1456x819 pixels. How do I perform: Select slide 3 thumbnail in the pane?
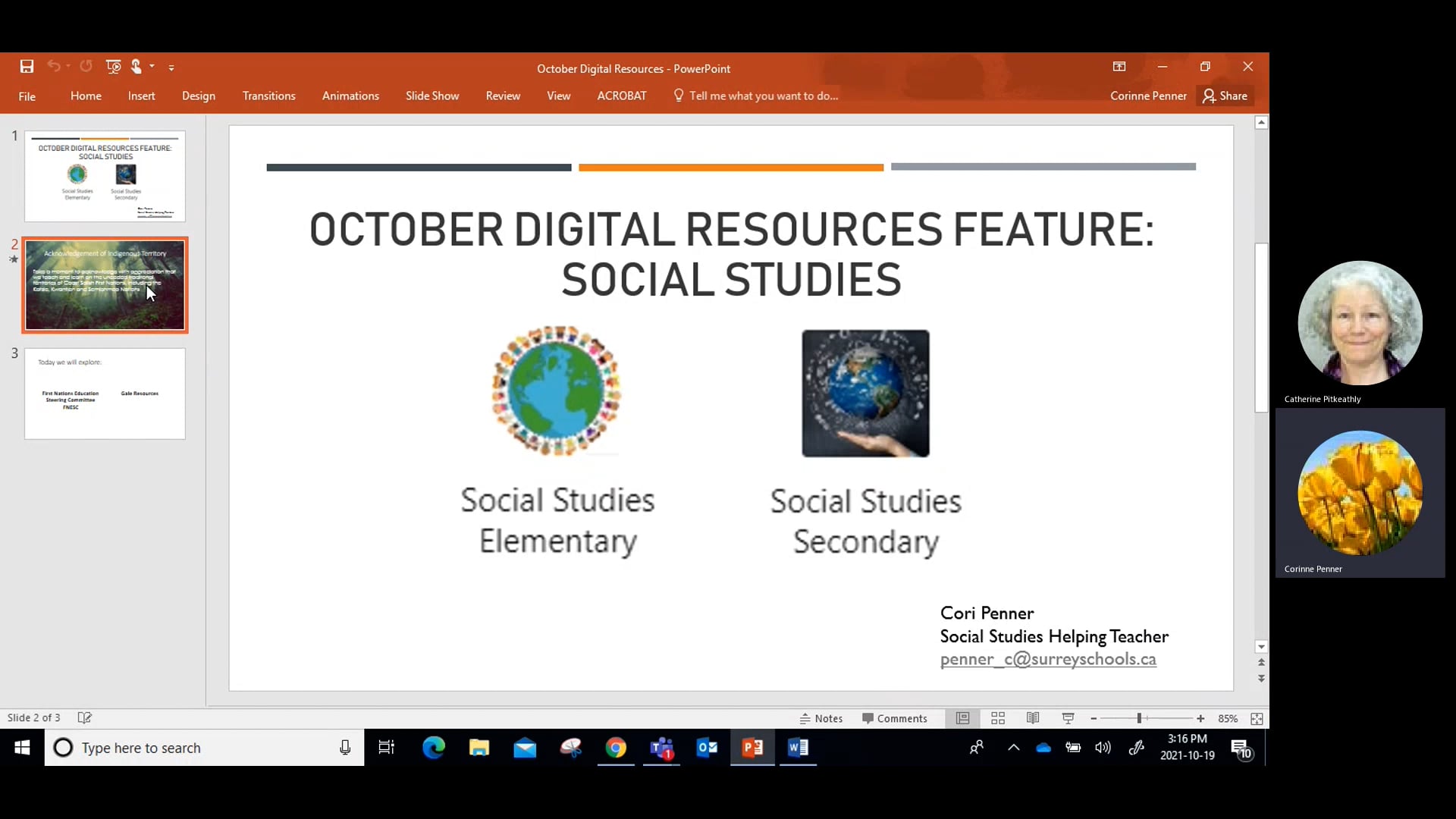tap(105, 394)
